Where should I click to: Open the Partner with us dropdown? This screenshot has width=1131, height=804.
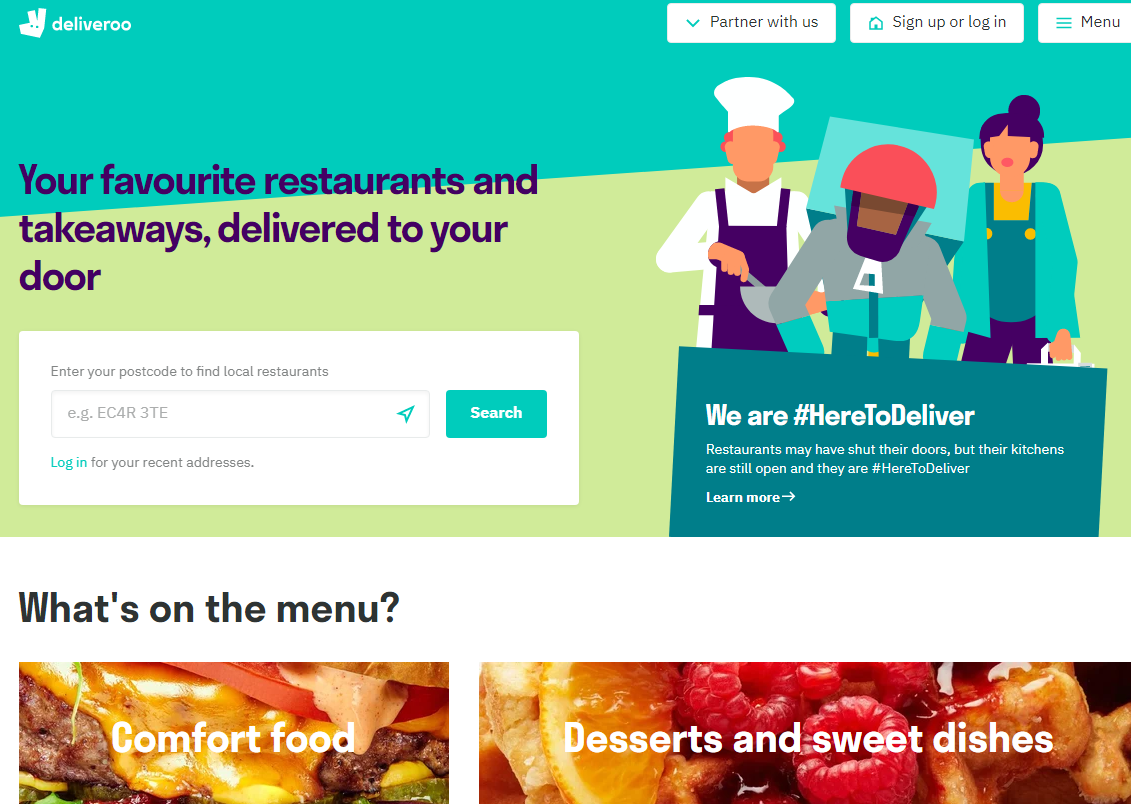[751, 23]
